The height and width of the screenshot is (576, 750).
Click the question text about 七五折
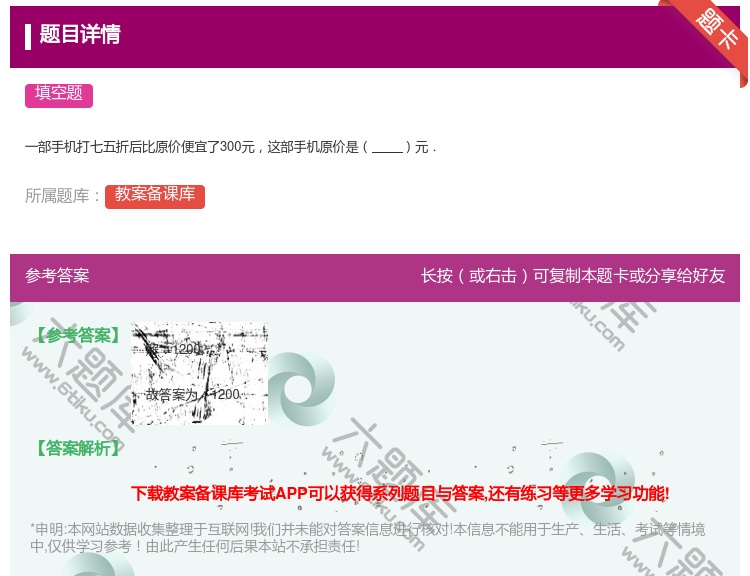coord(231,146)
